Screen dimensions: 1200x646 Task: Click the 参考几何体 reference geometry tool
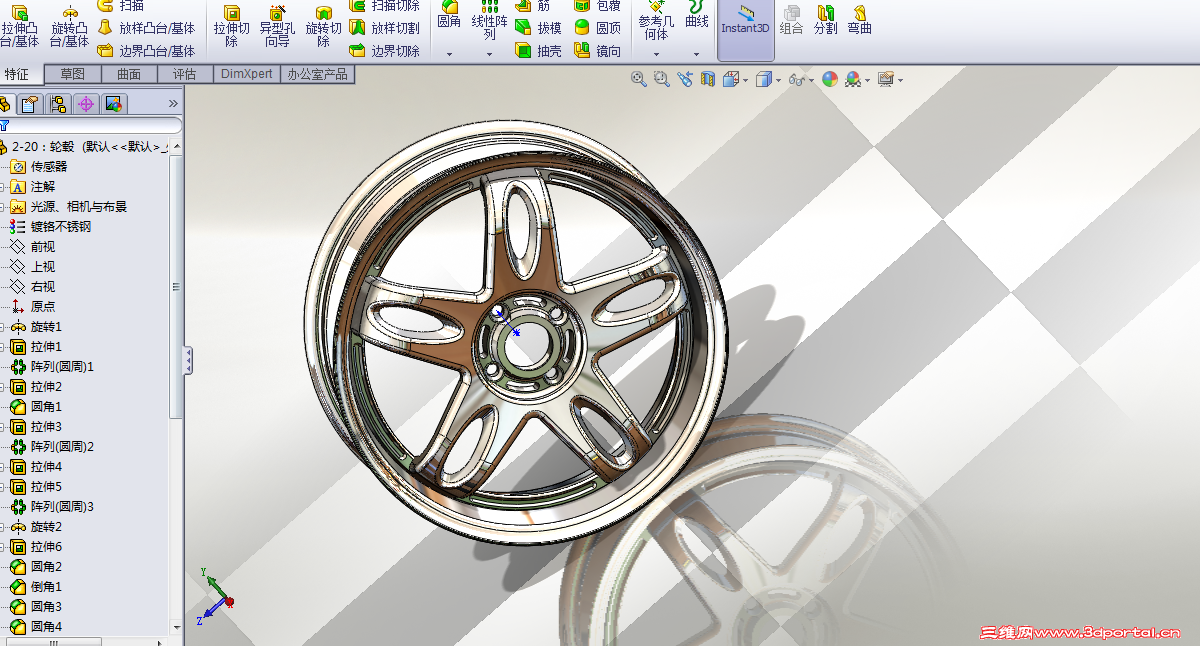[x=656, y=20]
